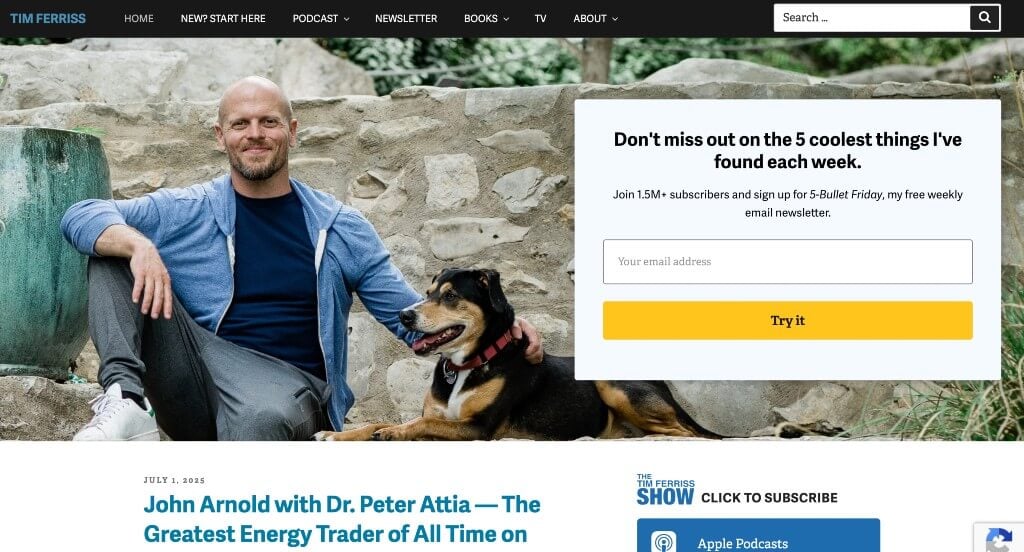Viewport: 1024px width, 552px height.
Task: Open the Newsletter menu item
Action: (x=406, y=18)
